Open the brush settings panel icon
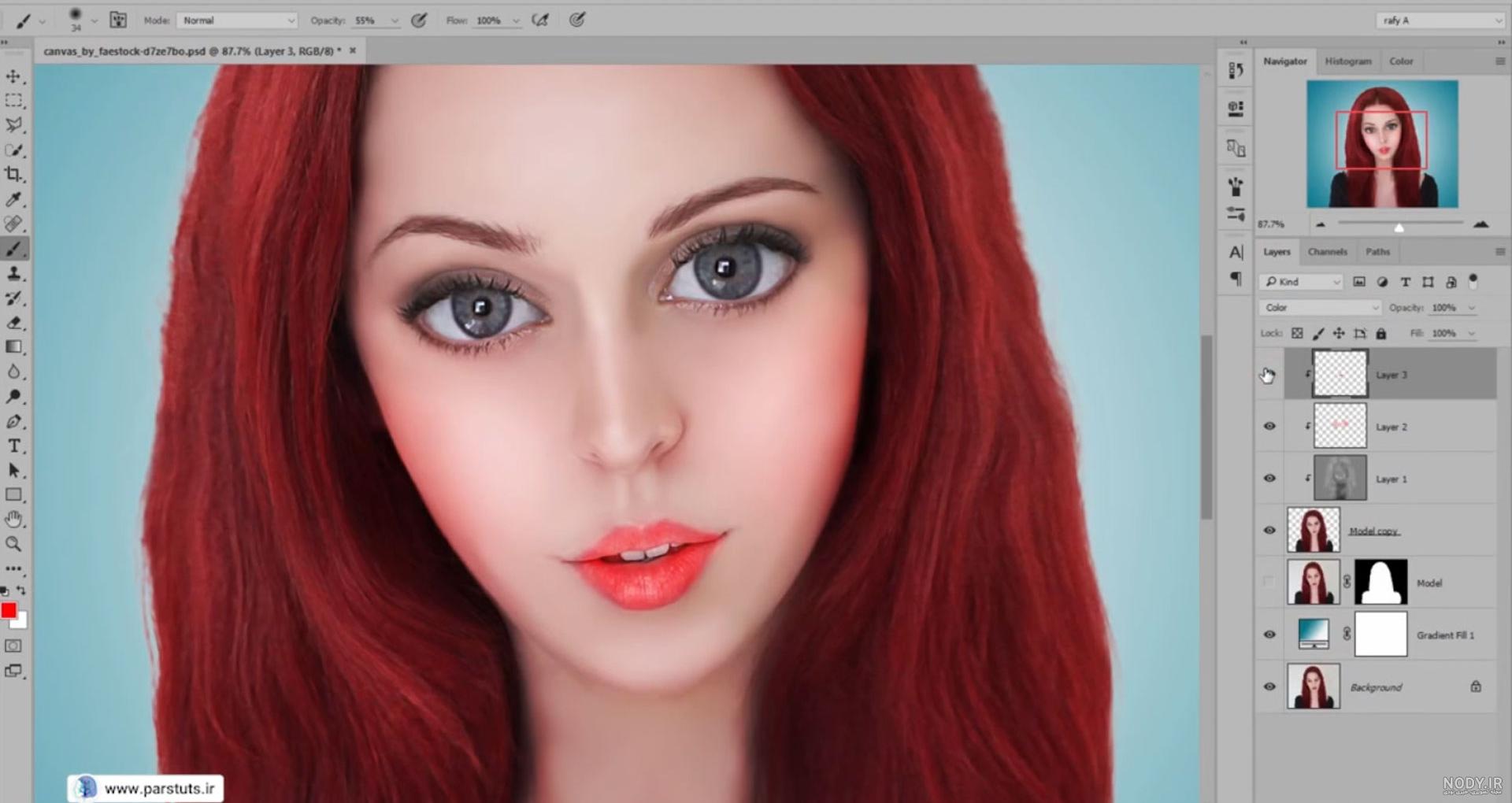Image resolution: width=1512 pixels, height=803 pixels. point(118,20)
